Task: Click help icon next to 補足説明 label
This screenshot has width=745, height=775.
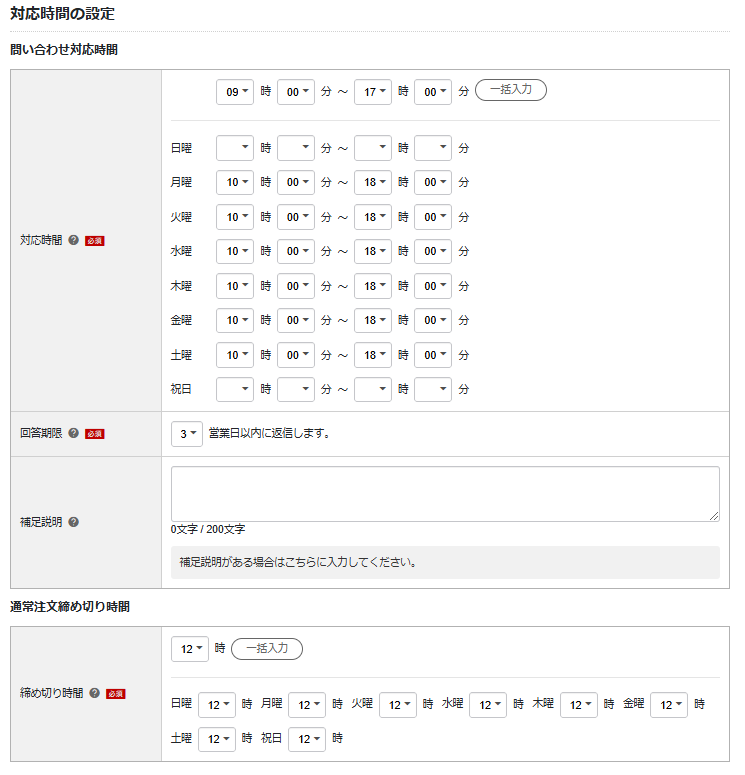Action: tap(74, 522)
